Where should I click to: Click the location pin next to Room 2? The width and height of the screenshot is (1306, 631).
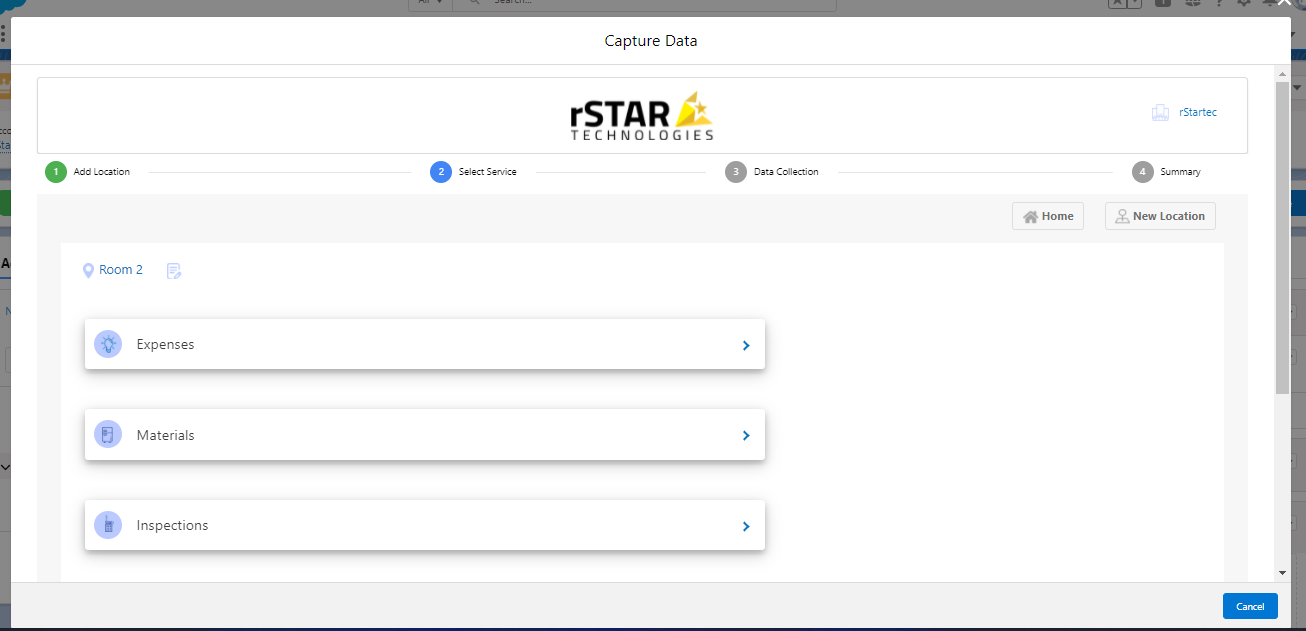coord(88,269)
